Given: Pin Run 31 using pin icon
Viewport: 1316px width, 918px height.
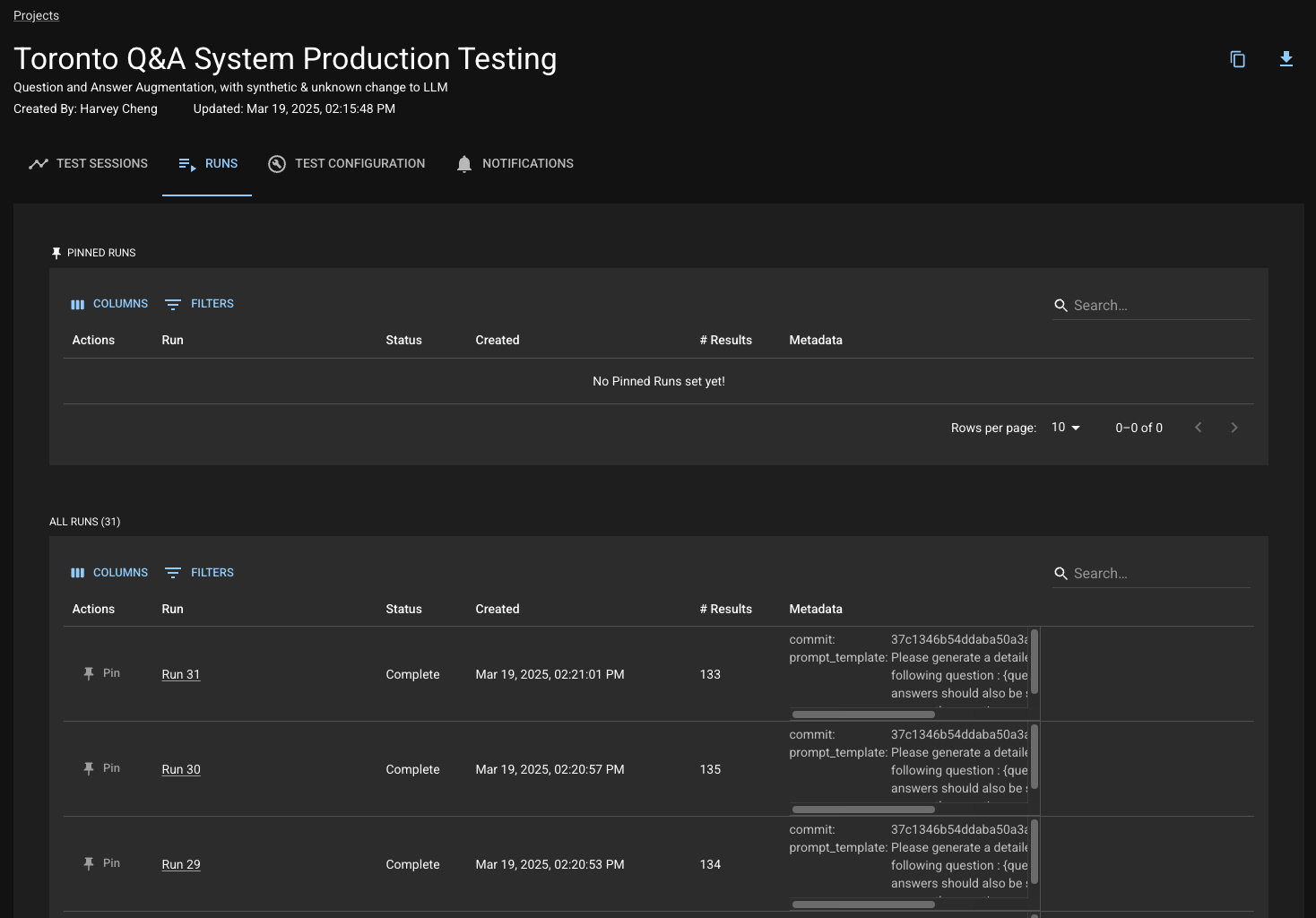Looking at the screenshot, I should [89, 673].
